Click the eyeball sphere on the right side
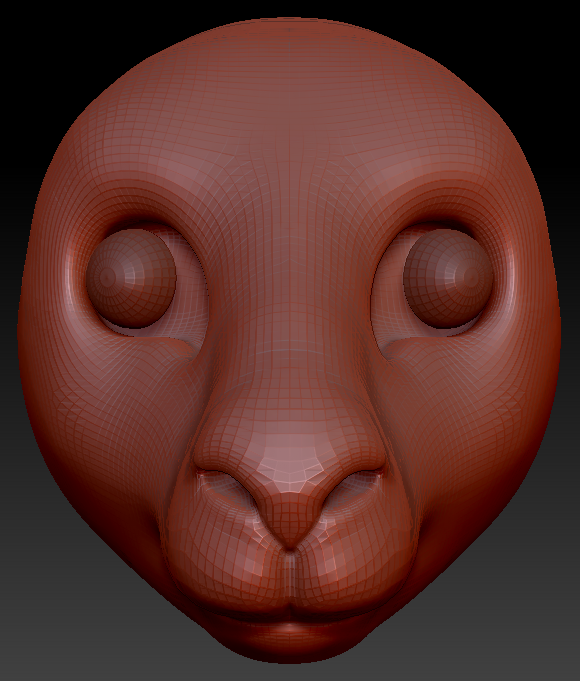This screenshot has width=580, height=681. [x=448, y=278]
